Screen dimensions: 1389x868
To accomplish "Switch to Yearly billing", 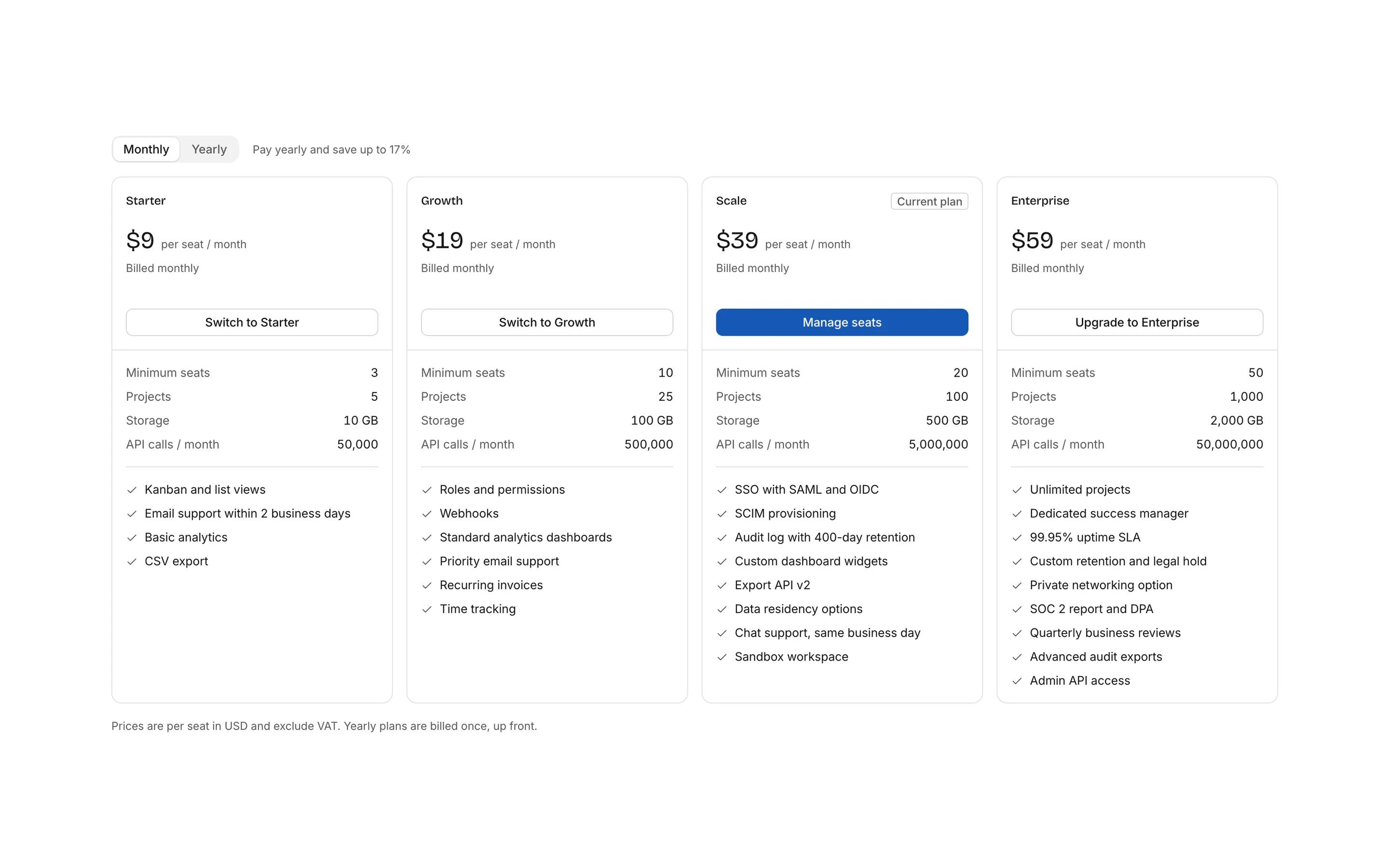I will [209, 149].
